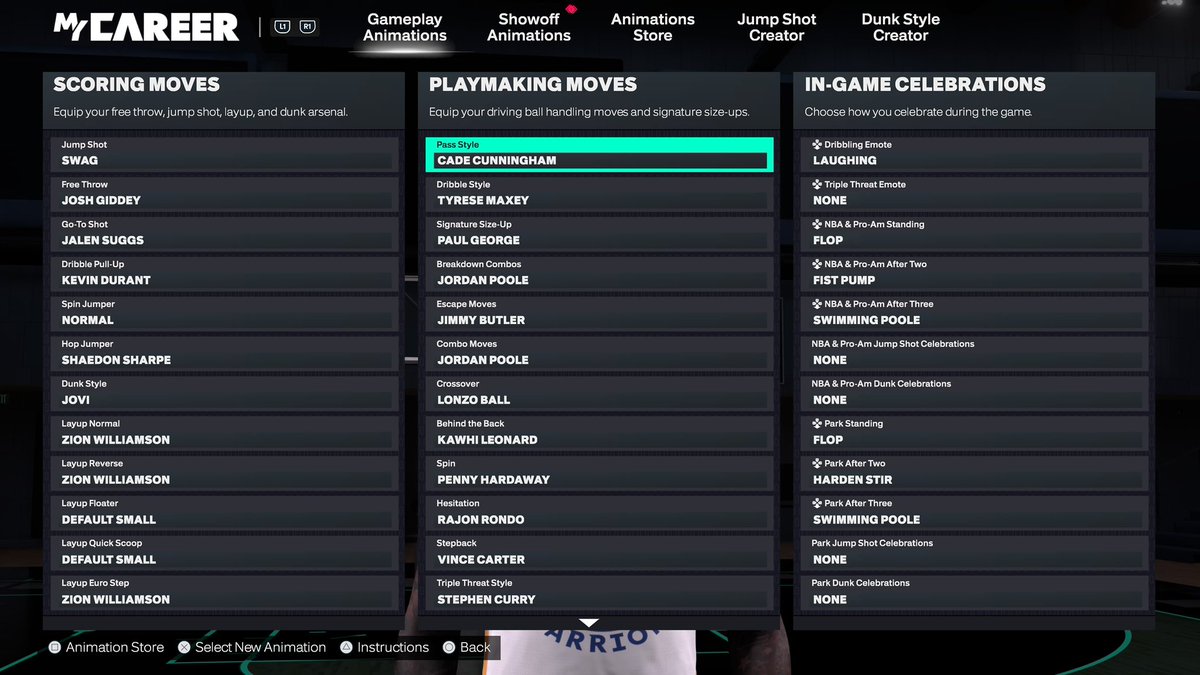Click the R1 bumper icon
This screenshot has width=1200, height=675.
click(x=307, y=27)
